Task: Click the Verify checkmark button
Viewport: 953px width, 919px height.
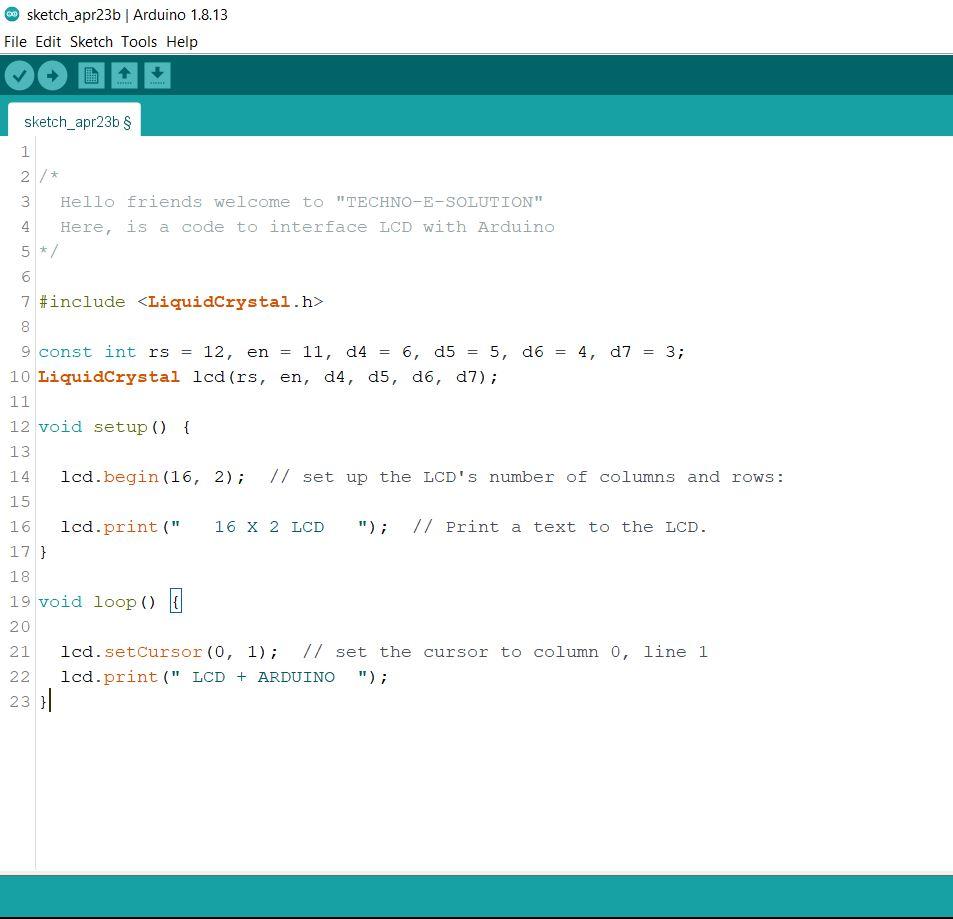Action: pyautogui.click(x=19, y=76)
